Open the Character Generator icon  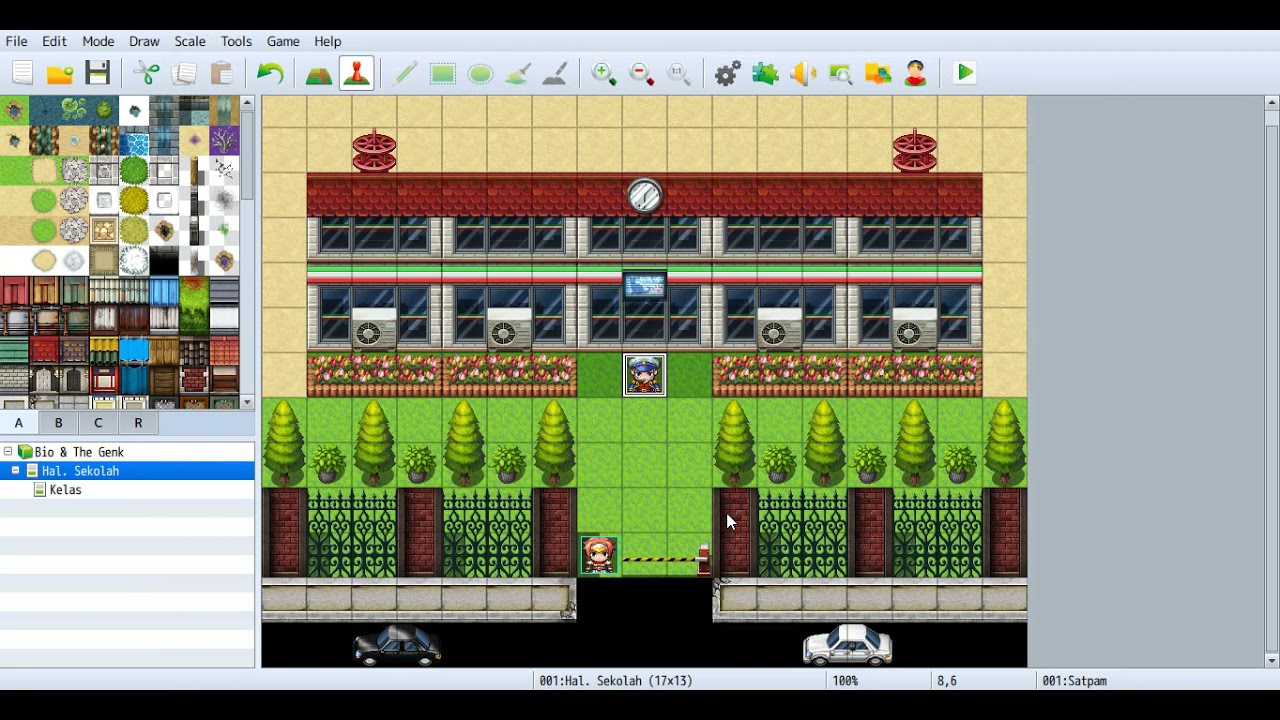coord(916,73)
